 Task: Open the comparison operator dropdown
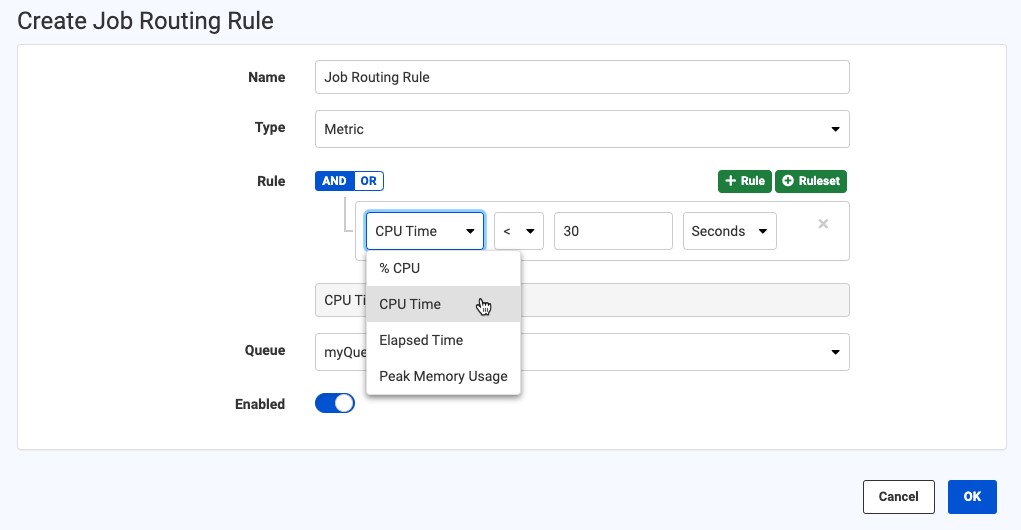click(519, 231)
